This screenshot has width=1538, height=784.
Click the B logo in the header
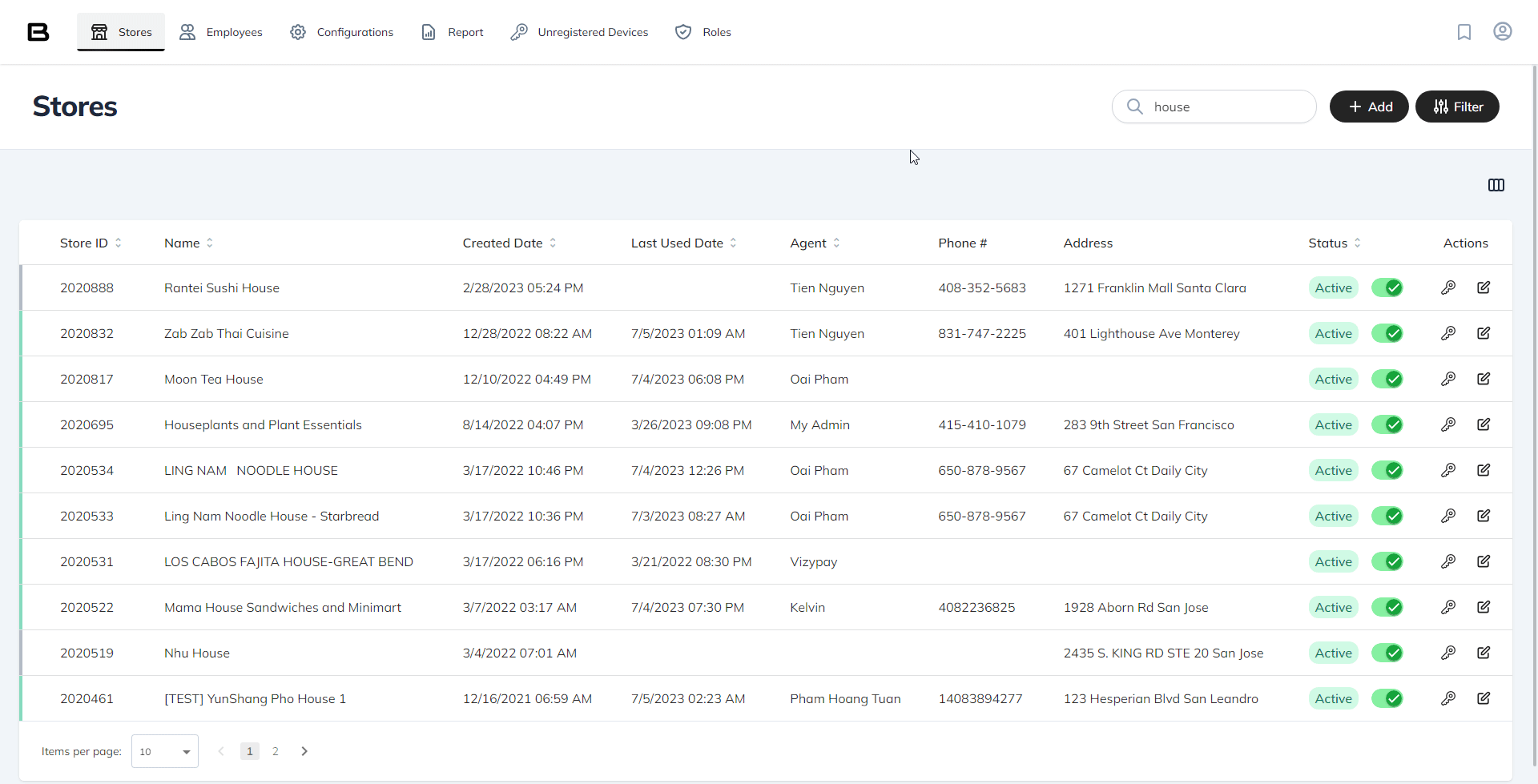tap(38, 32)
